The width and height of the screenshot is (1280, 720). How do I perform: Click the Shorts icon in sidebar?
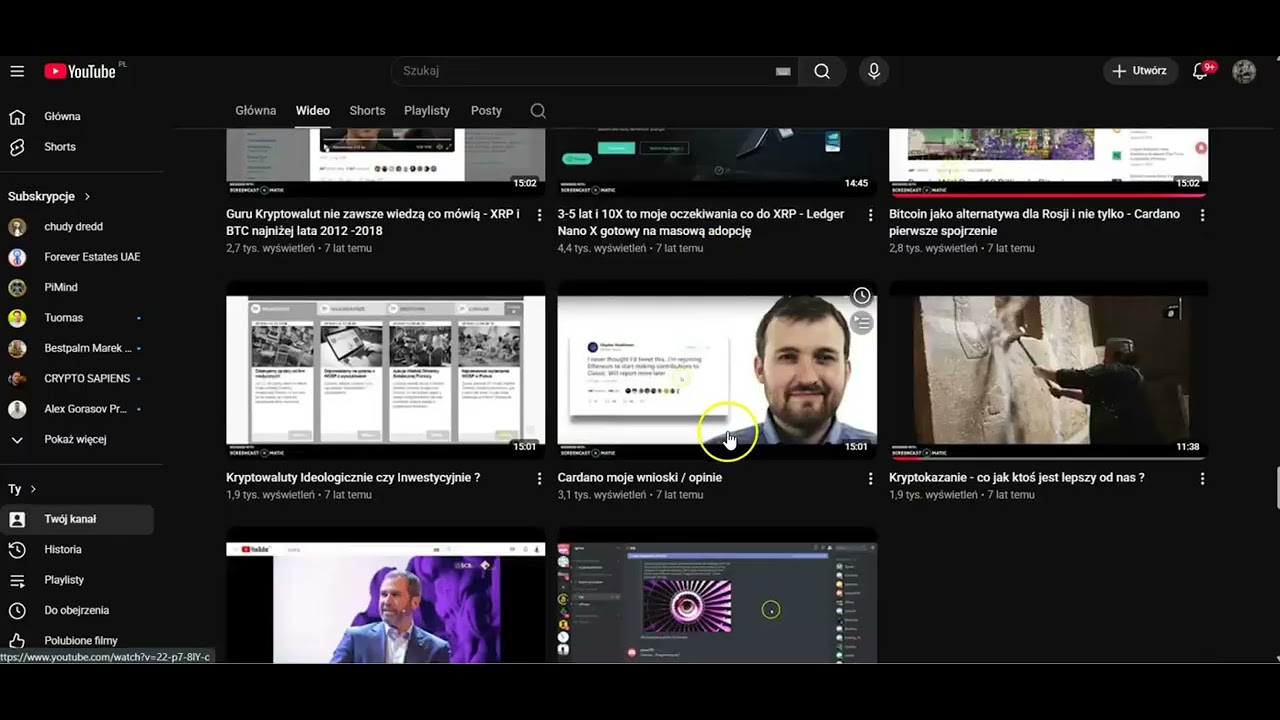point(17,147)
